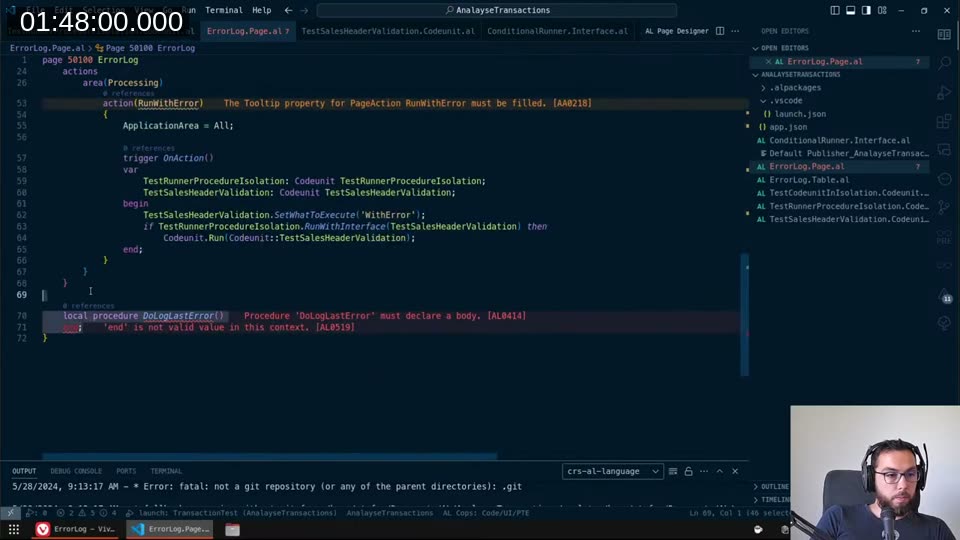This screenshot has width=960, height=540.
Task: Open ErrorLog.Table.al in the explorer
Action: coord(808,180)
